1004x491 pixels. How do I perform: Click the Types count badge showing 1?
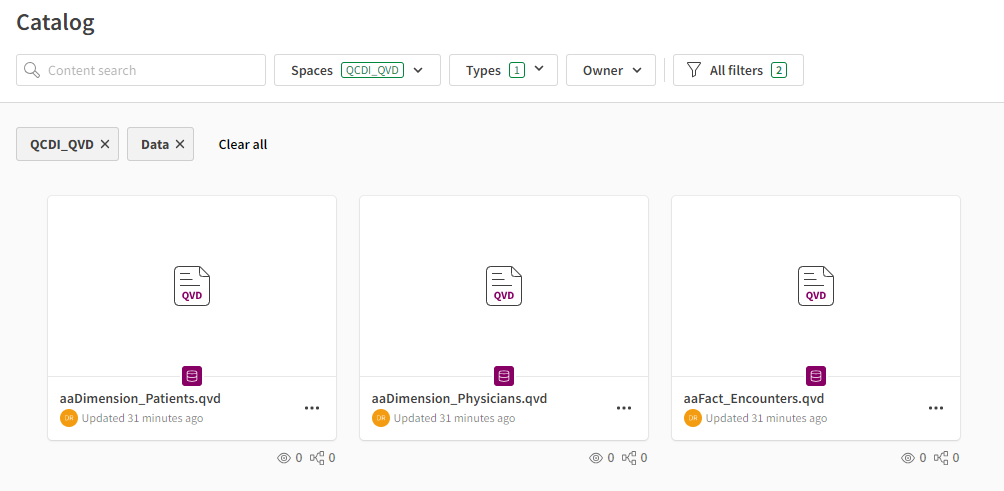coord(517,70)
